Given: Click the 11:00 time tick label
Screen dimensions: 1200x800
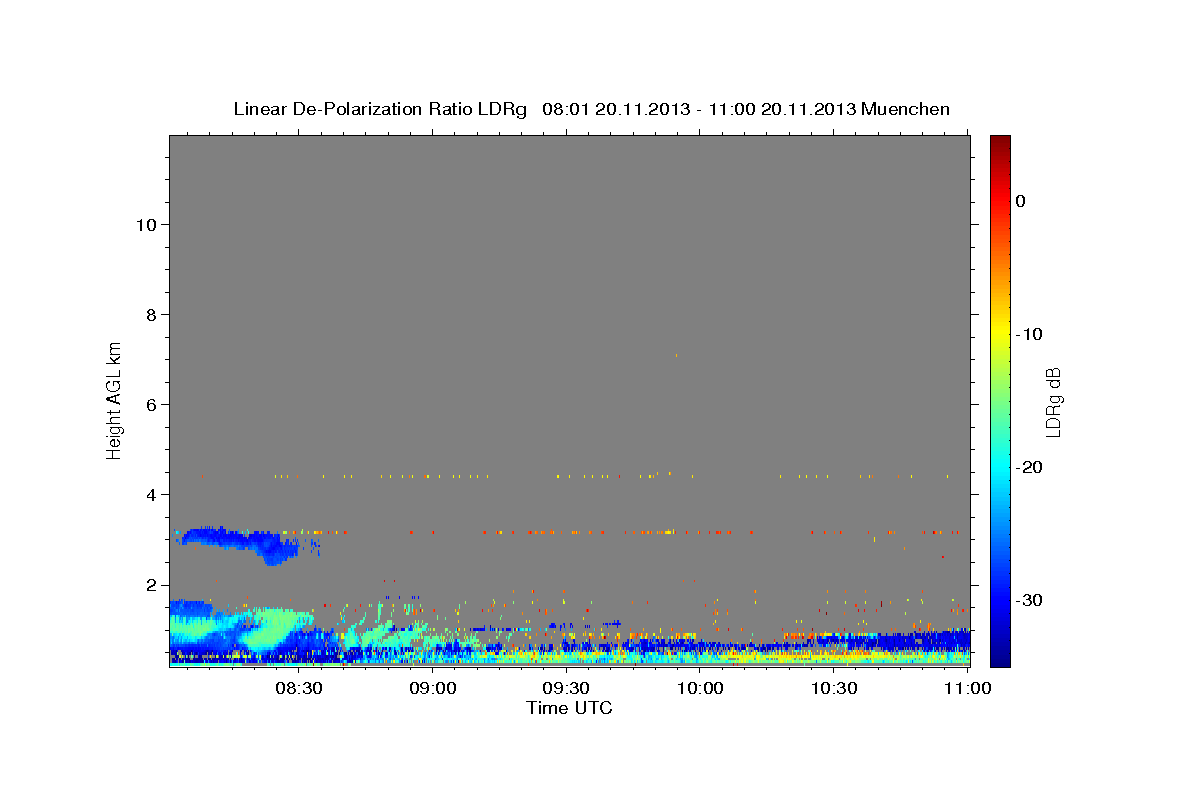Looking at the screenshot, I should point(968,688).
